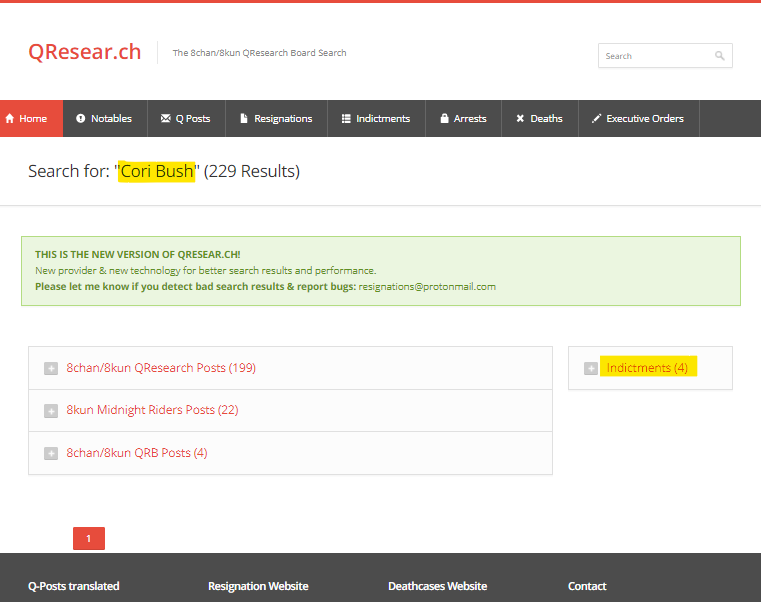The width and height of the screenshot is (761, 602).
Task: Open the Notables menu item
Action: tap(105, 118)
